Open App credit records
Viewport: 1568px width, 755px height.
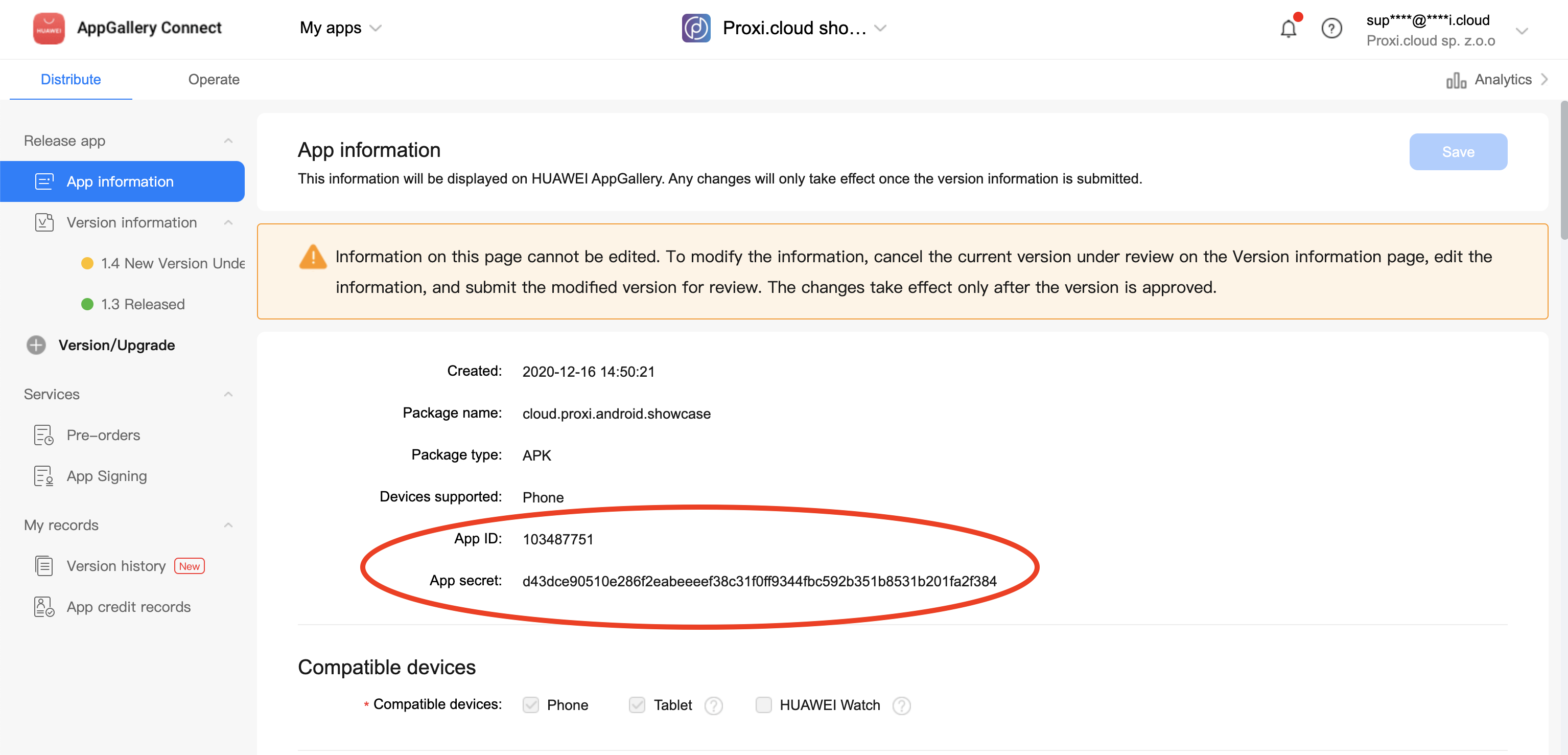[x=128, y=607]
